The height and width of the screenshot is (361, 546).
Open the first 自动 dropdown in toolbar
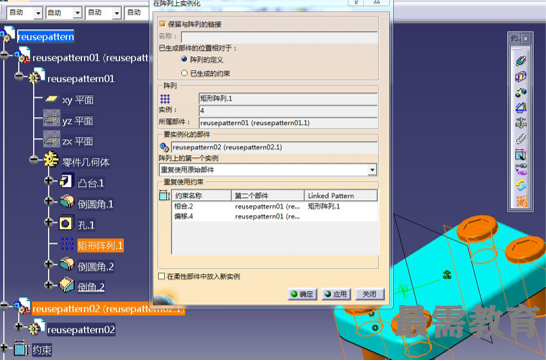click(38, 13)
